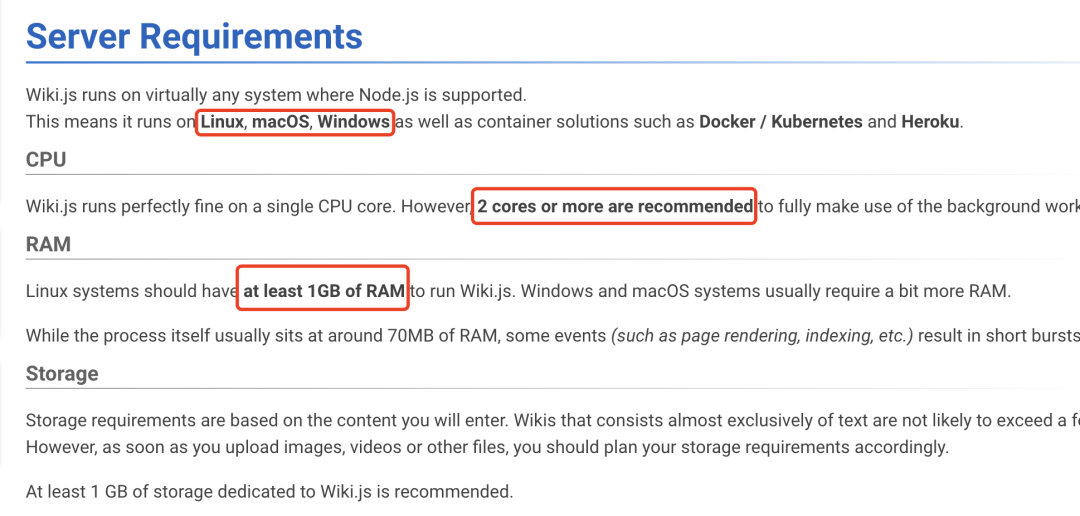Click the sentence mentioning Node.js is supported
Image resolution: width=1080 pixels, height=516 pixels.
click(275, 96)
